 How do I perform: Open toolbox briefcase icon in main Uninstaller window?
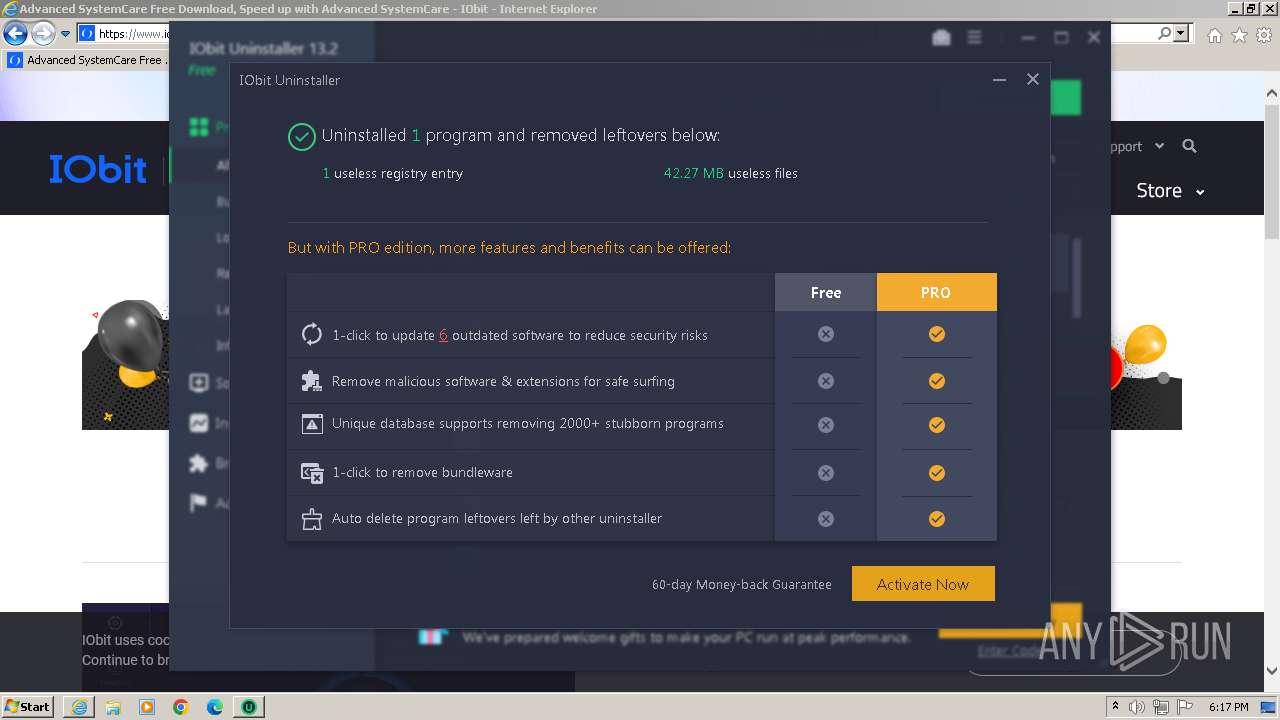[941, 37]
